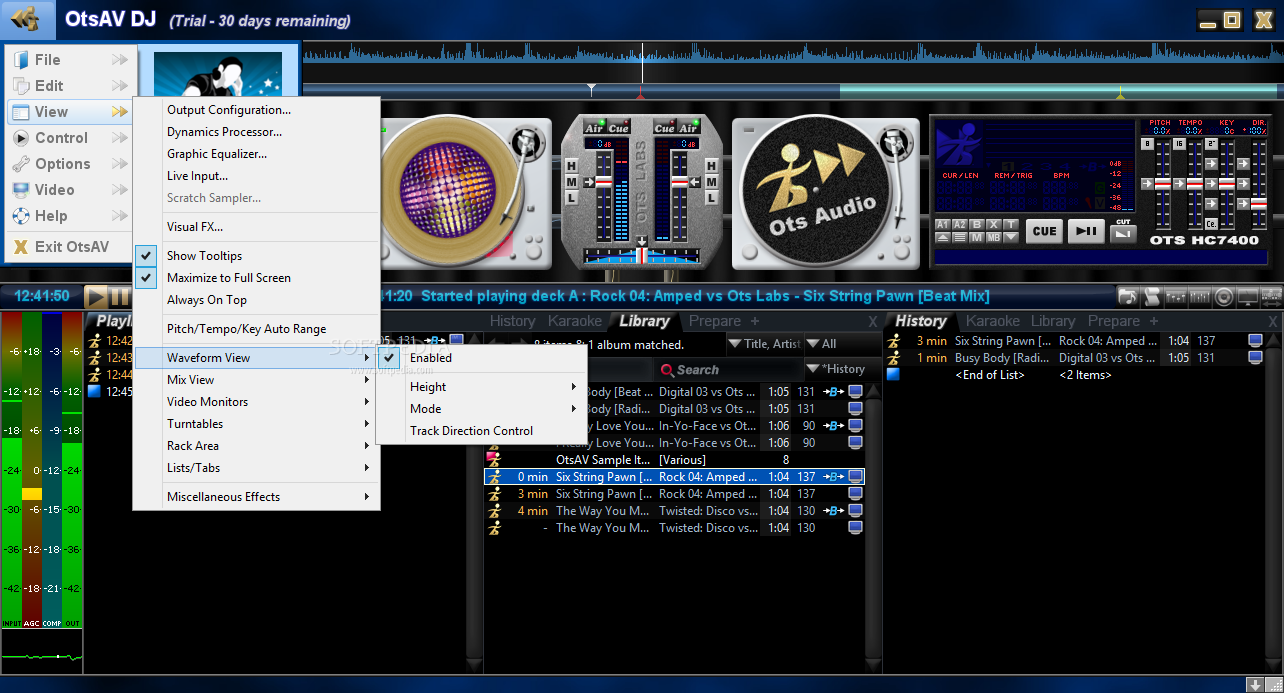Open the Control menu

pos(69,138)
